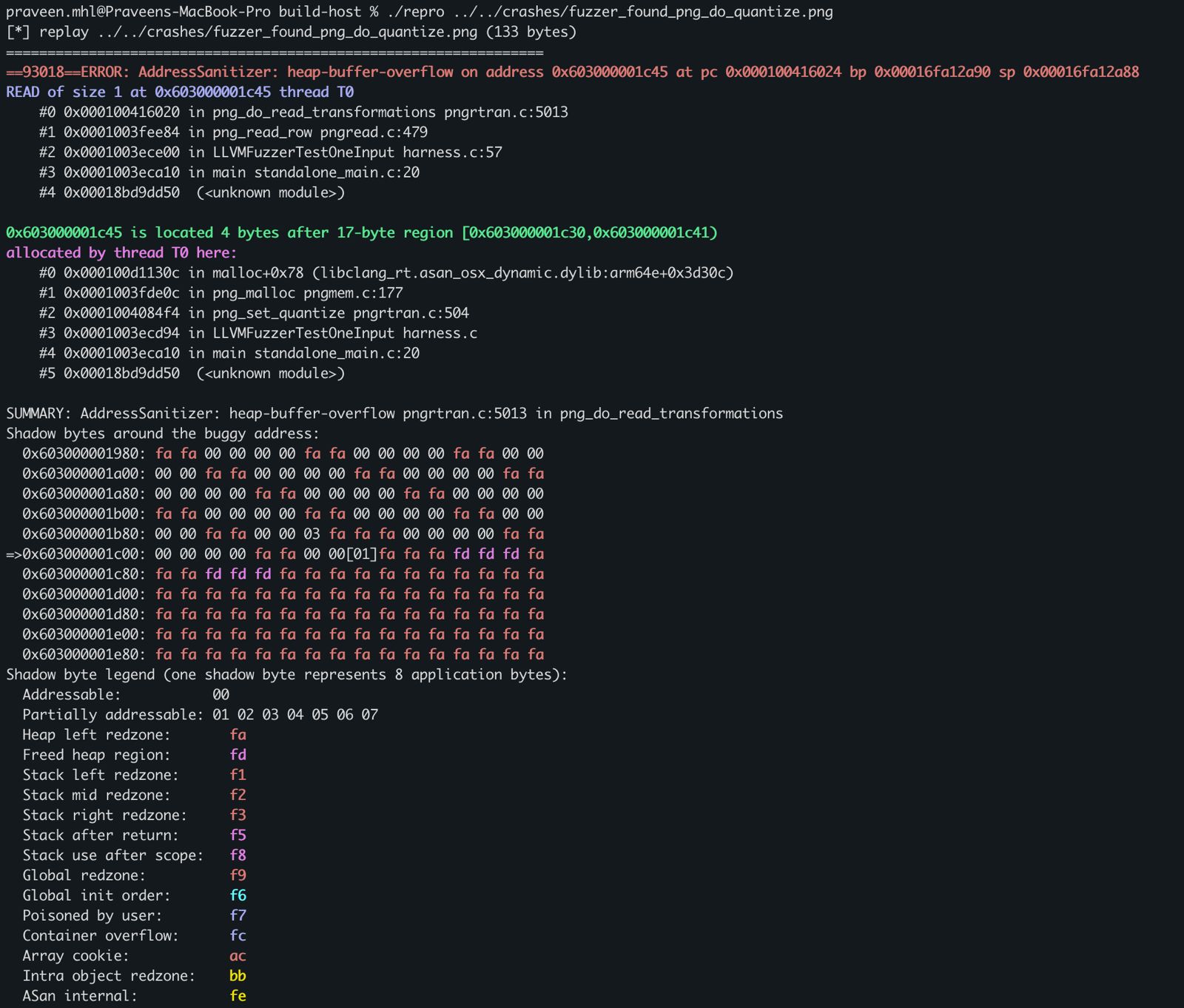Click shadow row 0x603000001a00
Image resolution: width=1184 pixels, height=1008 pixels.
tap(283, 473)
